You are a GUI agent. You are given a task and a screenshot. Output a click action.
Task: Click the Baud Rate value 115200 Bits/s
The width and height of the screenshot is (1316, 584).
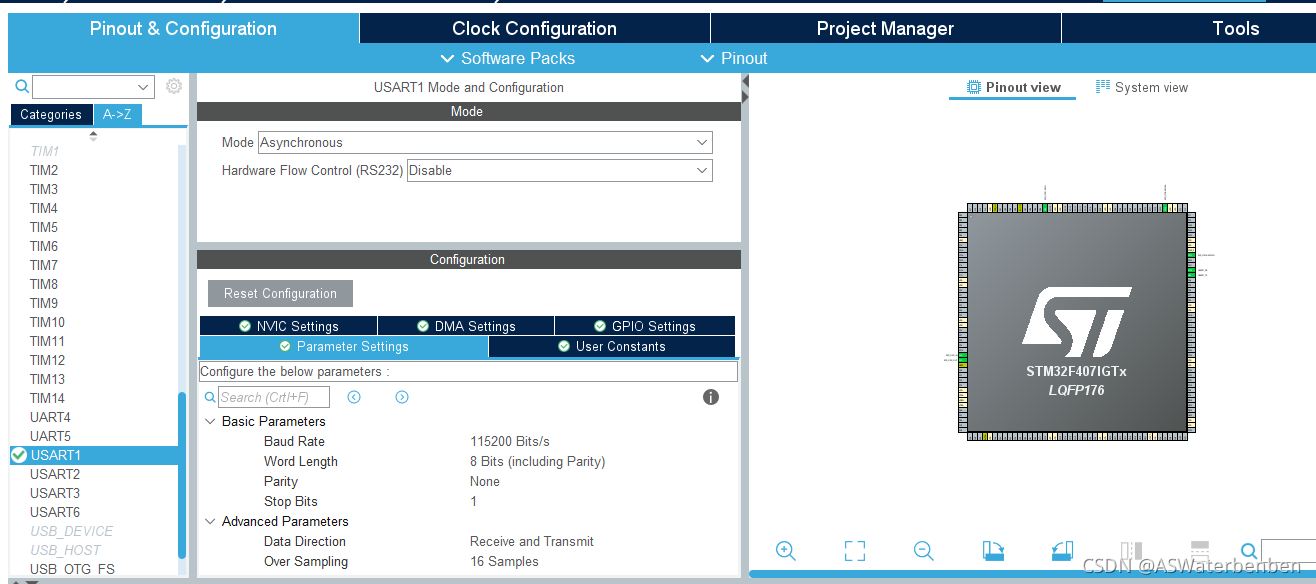(x=510, y=441)
